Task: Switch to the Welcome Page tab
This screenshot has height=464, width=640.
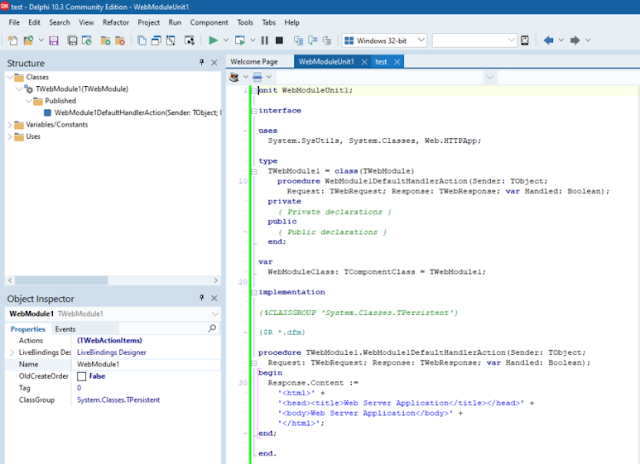Action: tap(254, 62)
